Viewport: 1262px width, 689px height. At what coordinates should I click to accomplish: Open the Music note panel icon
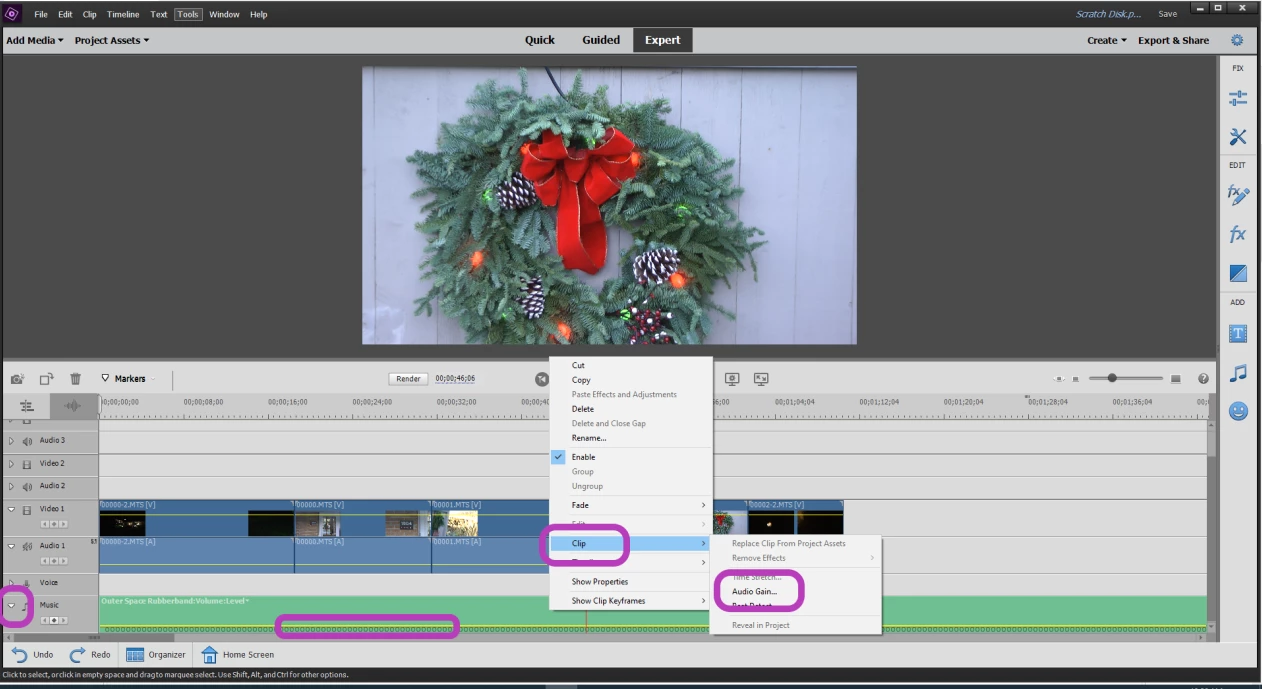click(1238, 373)
